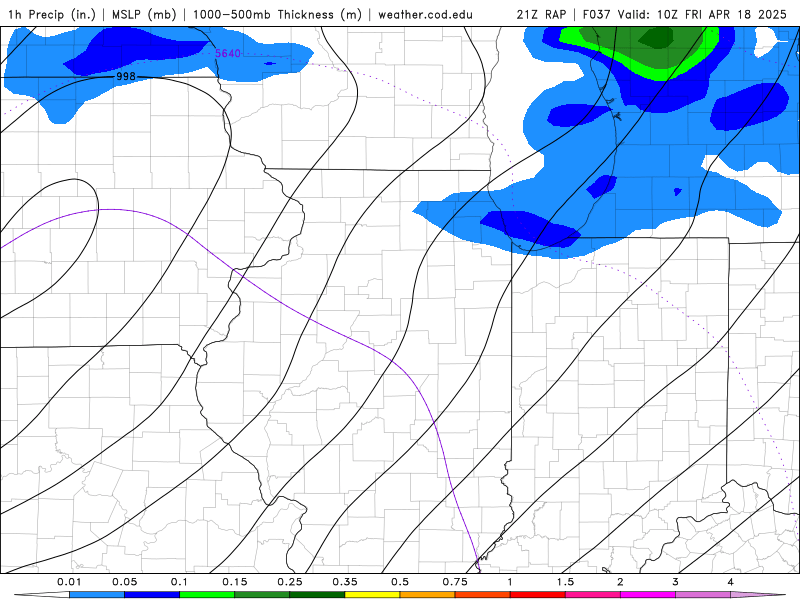The width and height of the screenshot is (800, 600).
Task: Click the '21Z RAP' model run label
Action: [541, 14]
